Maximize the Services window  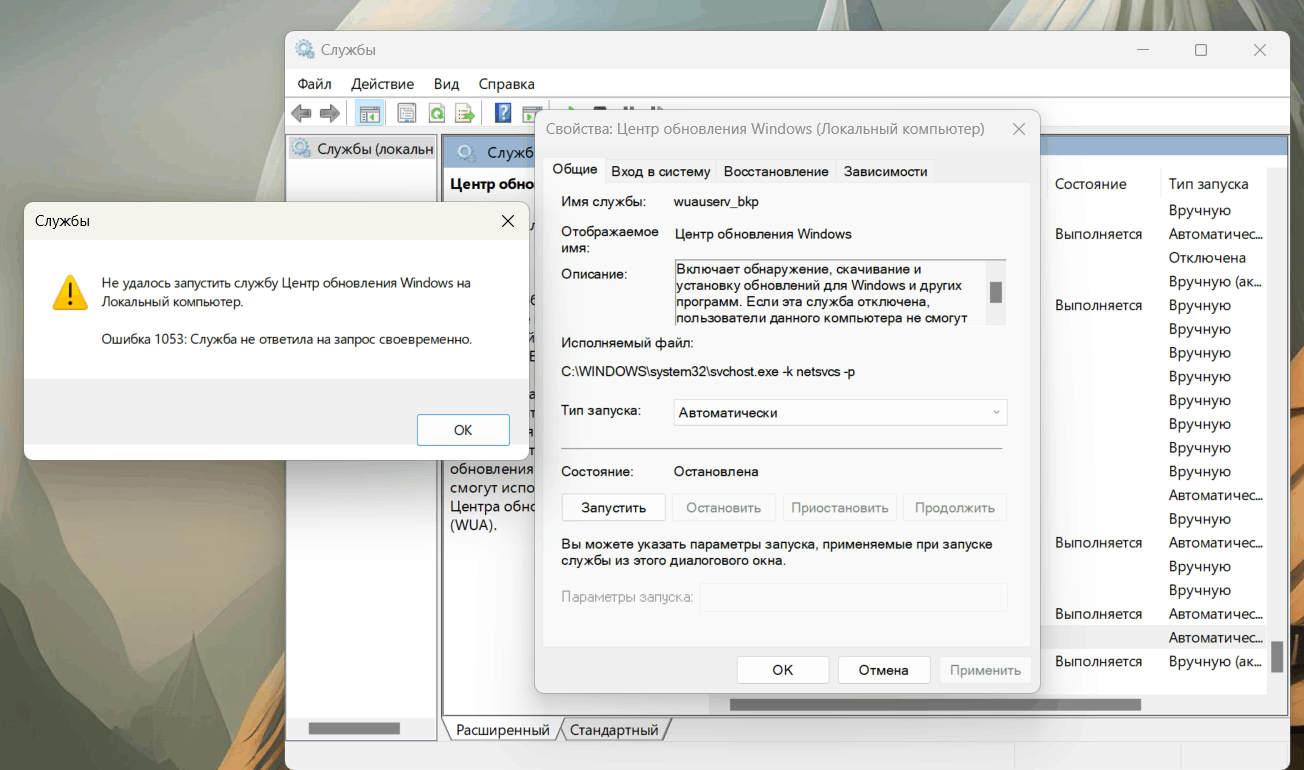click(x=1201, y=50)
